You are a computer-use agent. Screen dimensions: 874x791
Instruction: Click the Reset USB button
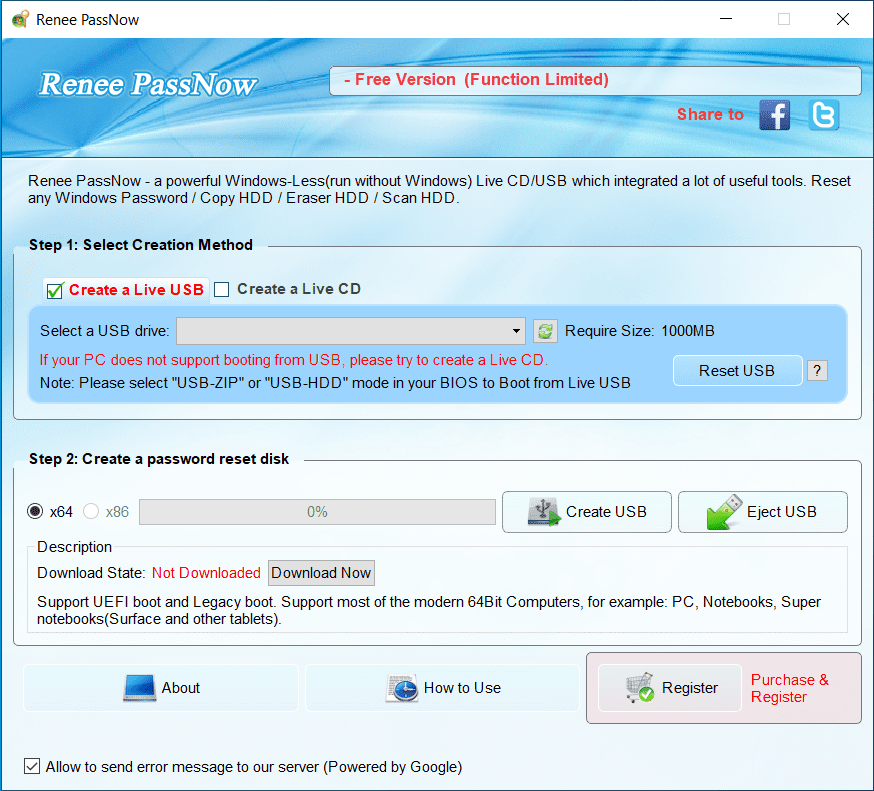737,371
